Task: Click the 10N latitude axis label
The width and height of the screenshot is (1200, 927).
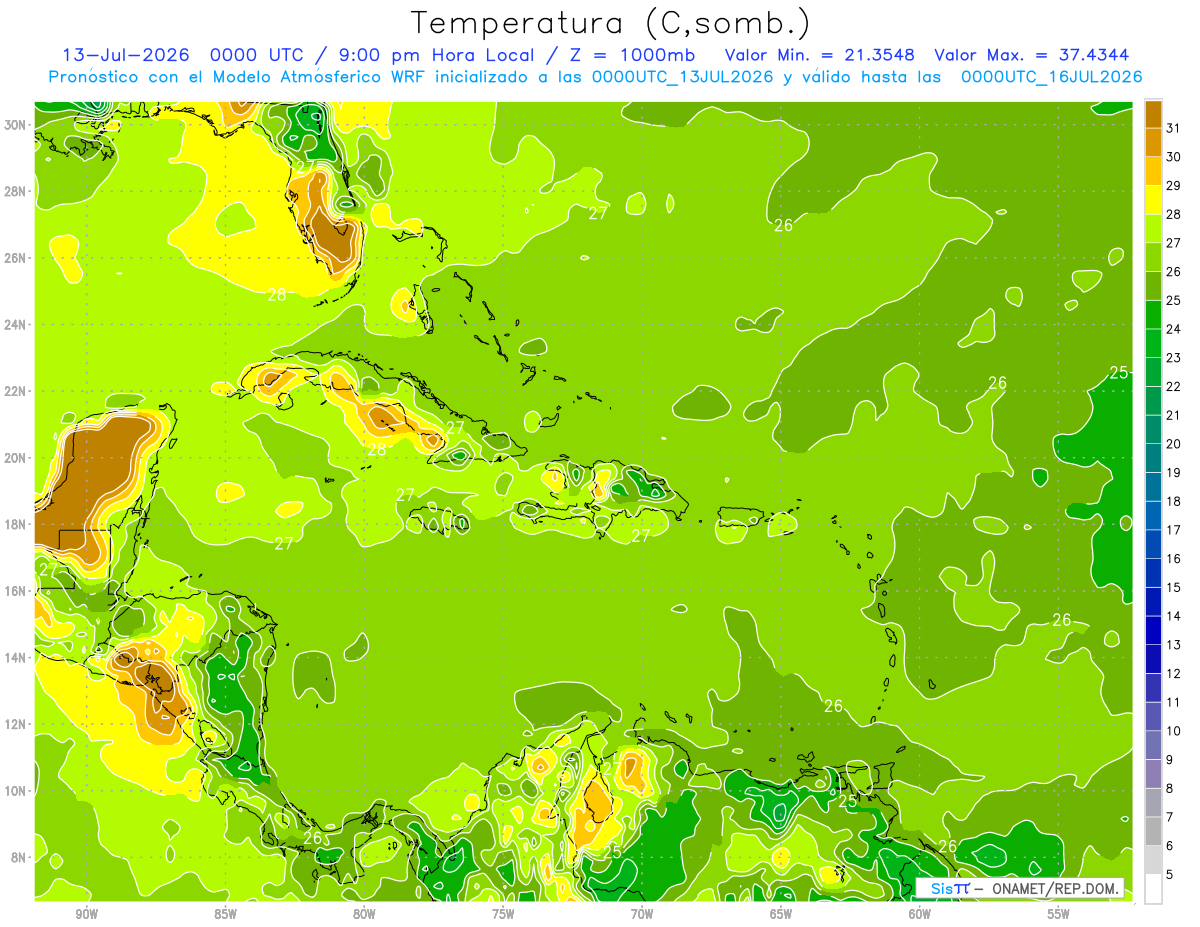Action: 16,791
